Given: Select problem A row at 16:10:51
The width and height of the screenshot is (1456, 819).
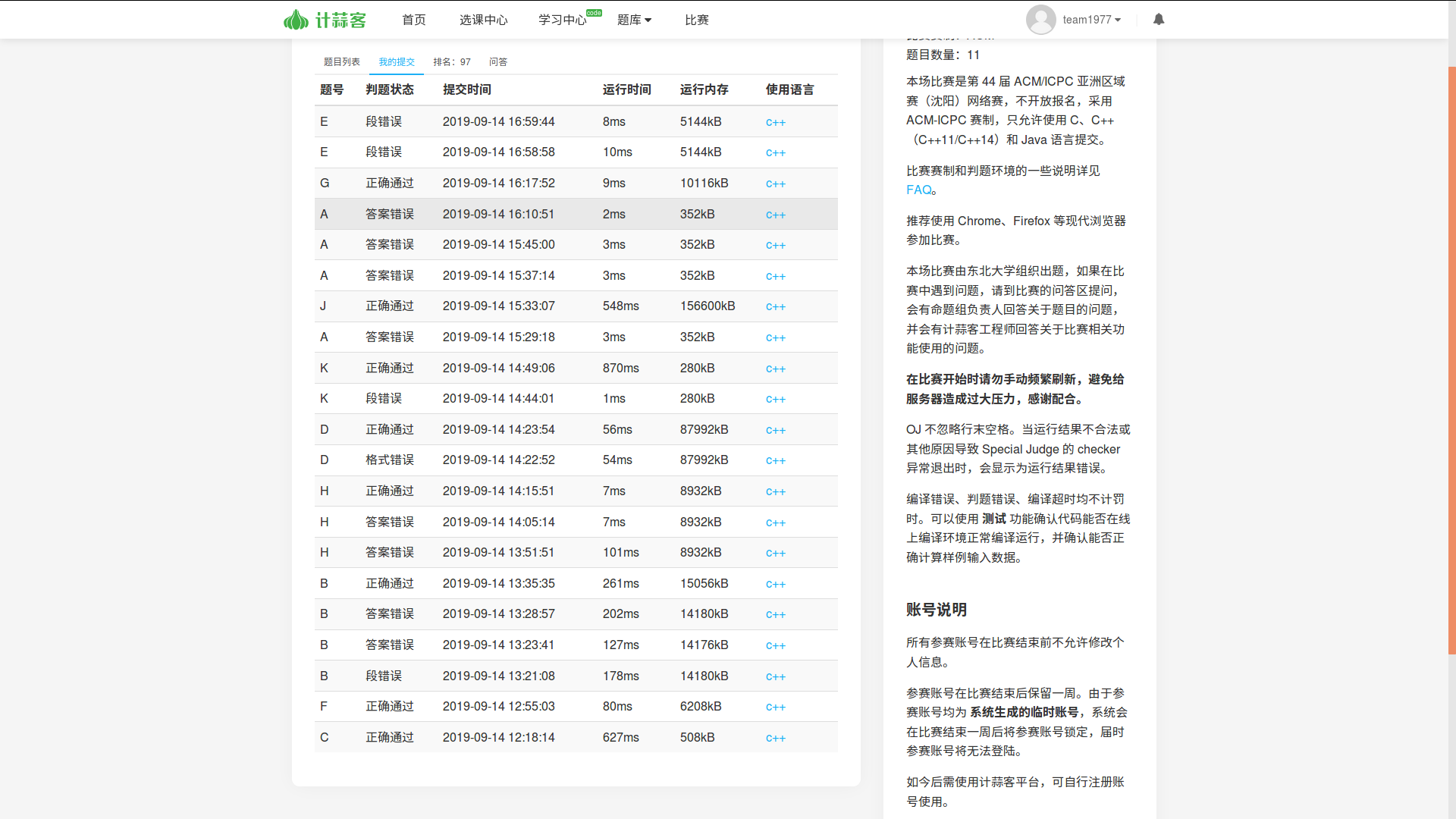Looking at the screenshot, I should (576, 214).
